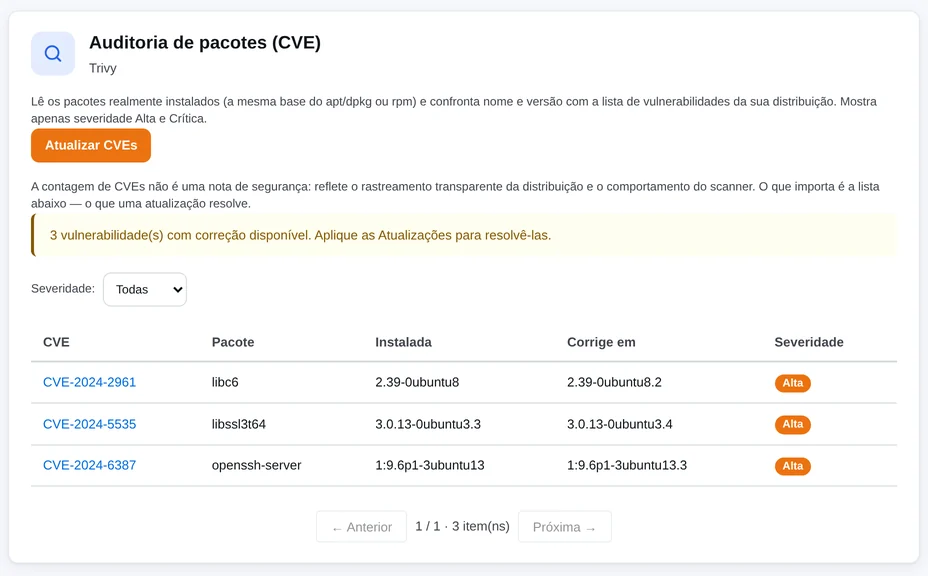Click the Atualizar CVEs button
The height and width of the screenshot is (576, 928).
tap(91, 146)
